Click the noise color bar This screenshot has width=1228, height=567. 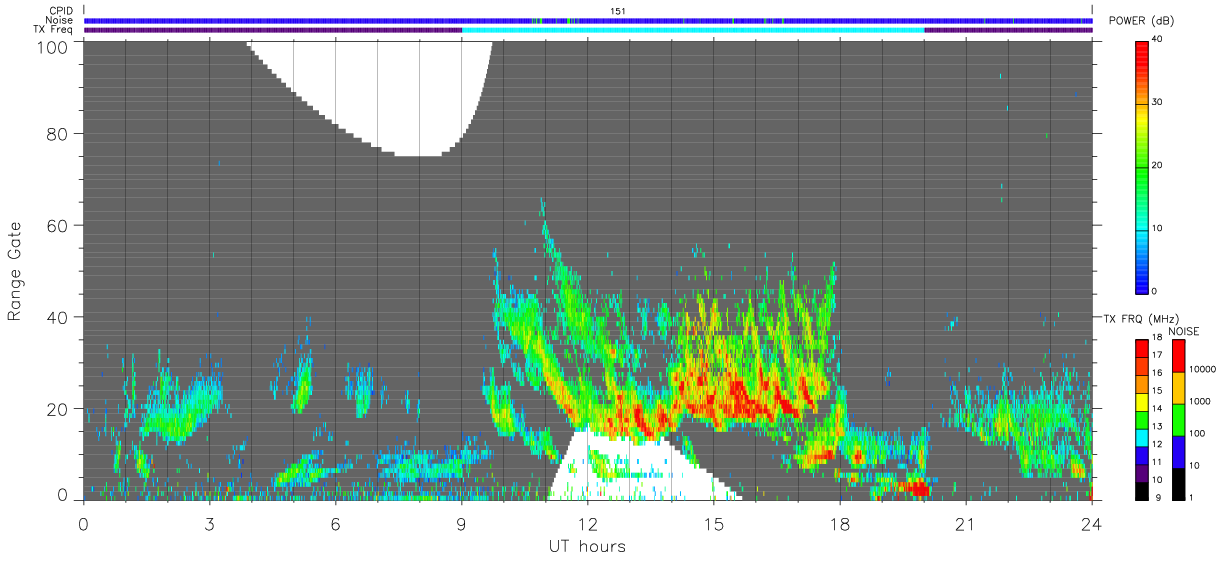click(x=1179, y=420)
